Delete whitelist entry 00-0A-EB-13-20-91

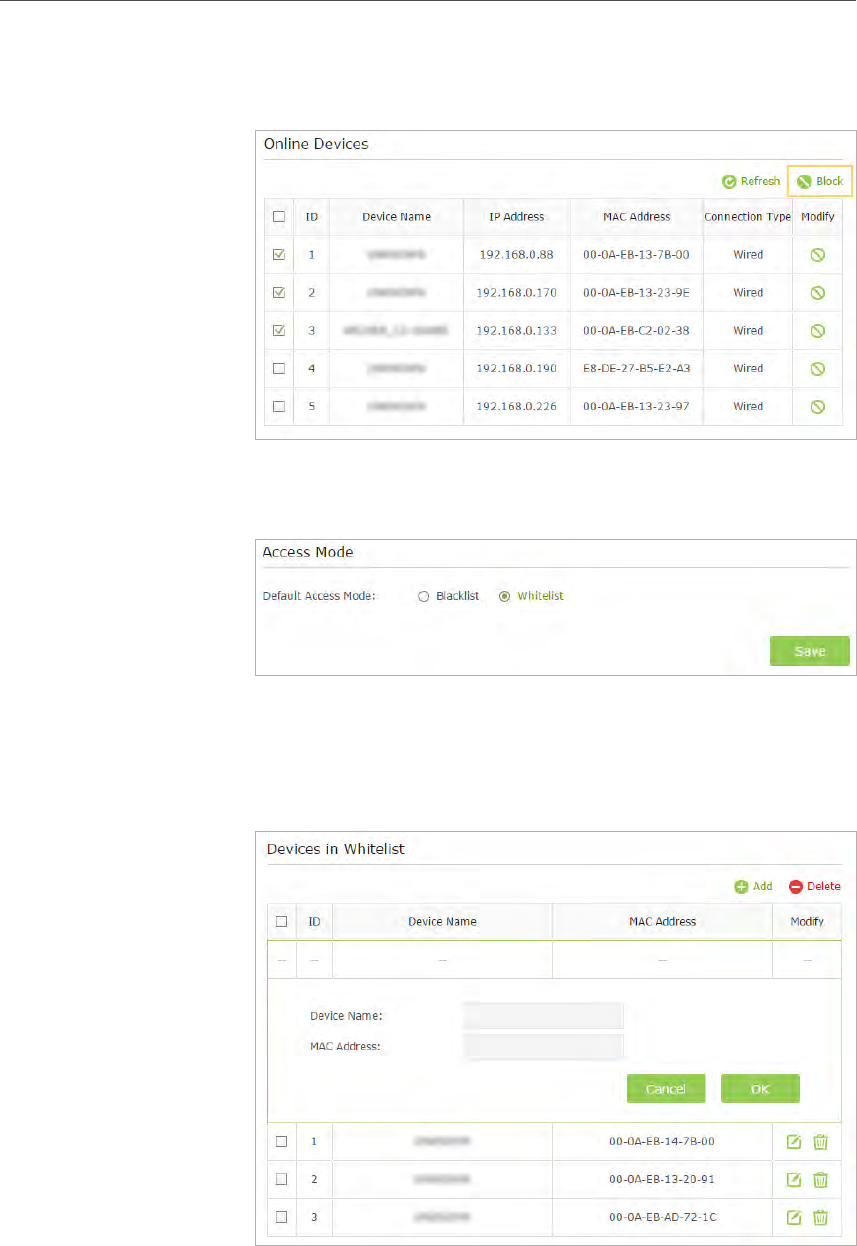pyautogui.click(x=820, y=1179)
